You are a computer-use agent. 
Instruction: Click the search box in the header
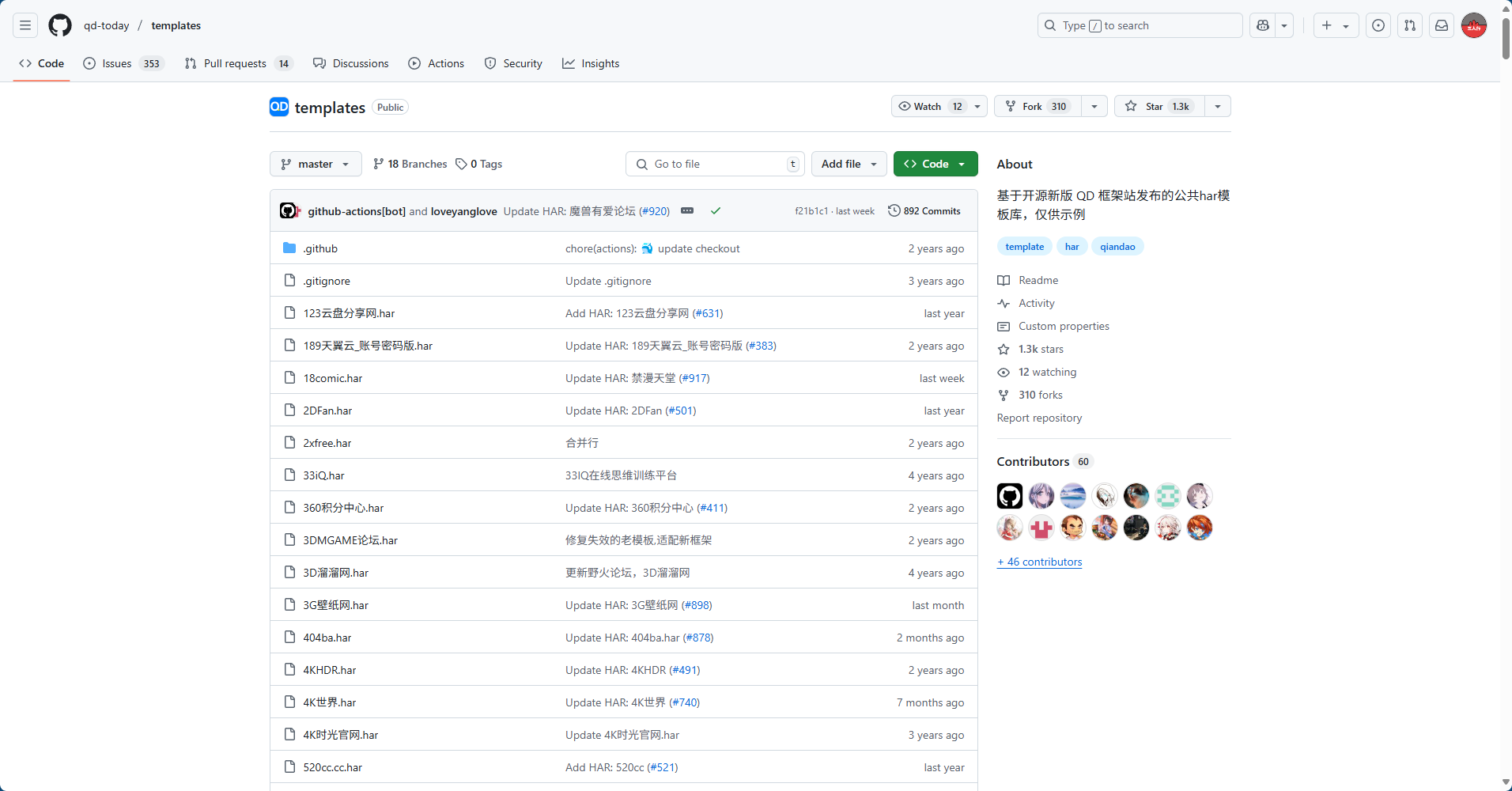[1140, 25]
